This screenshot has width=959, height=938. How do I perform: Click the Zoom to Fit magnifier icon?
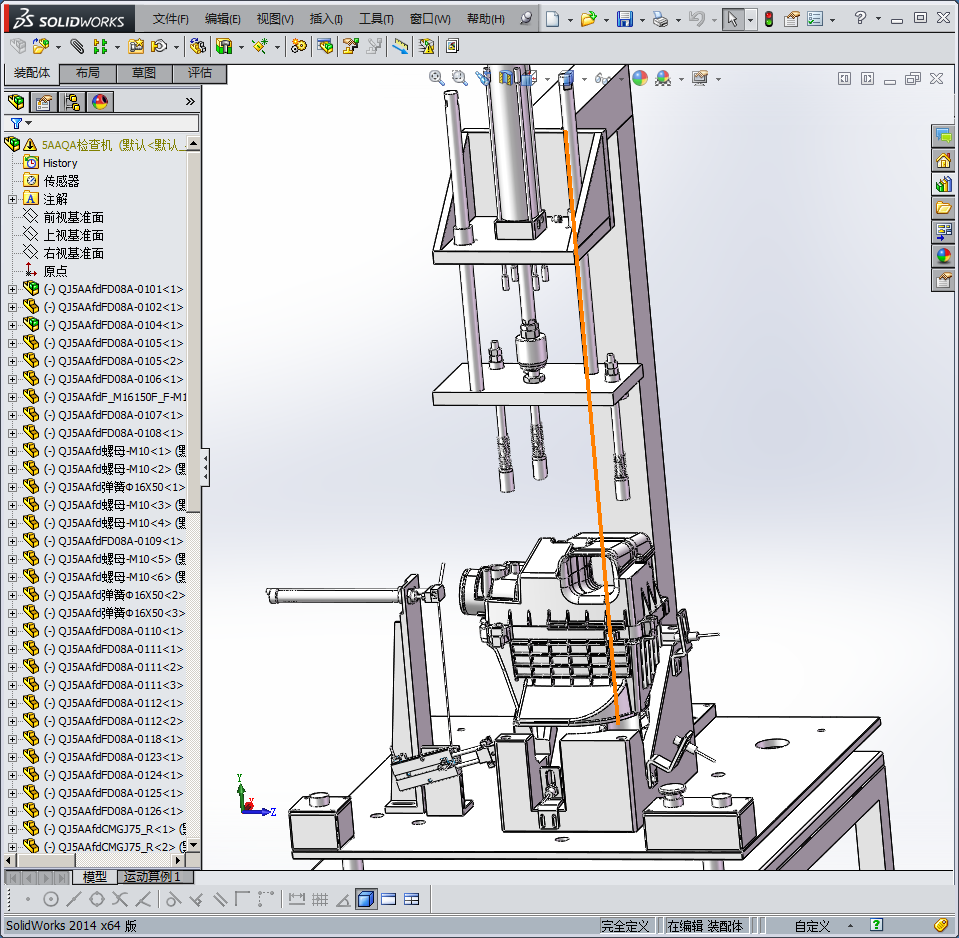437,78
